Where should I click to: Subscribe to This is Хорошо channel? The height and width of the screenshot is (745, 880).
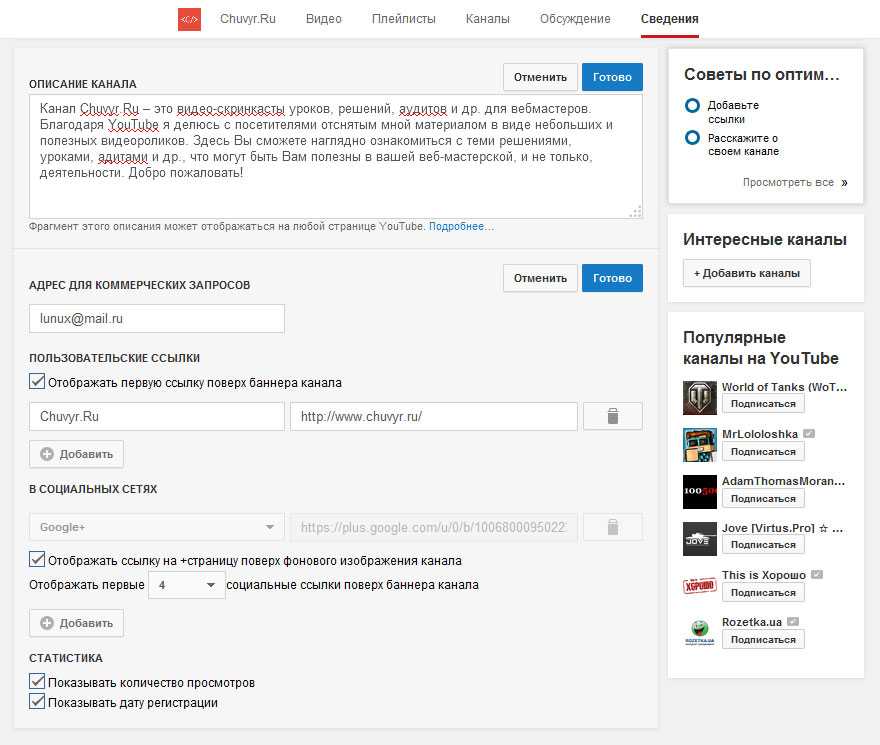[x=763, y=592]
